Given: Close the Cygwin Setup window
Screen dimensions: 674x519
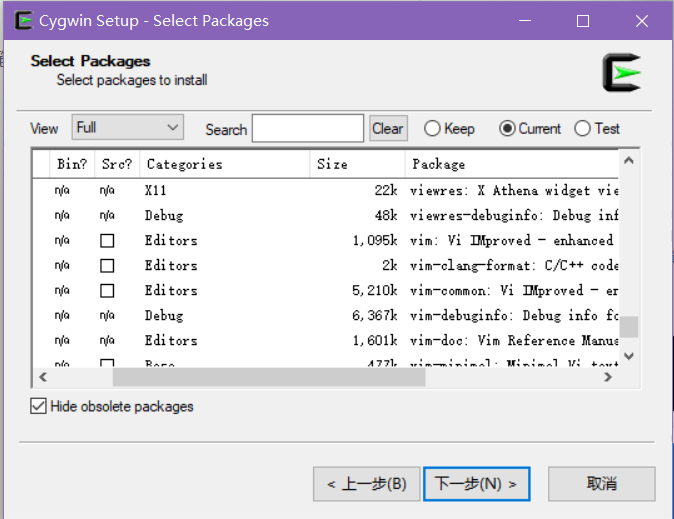Looking at the screenshot, I should [642, 21].
